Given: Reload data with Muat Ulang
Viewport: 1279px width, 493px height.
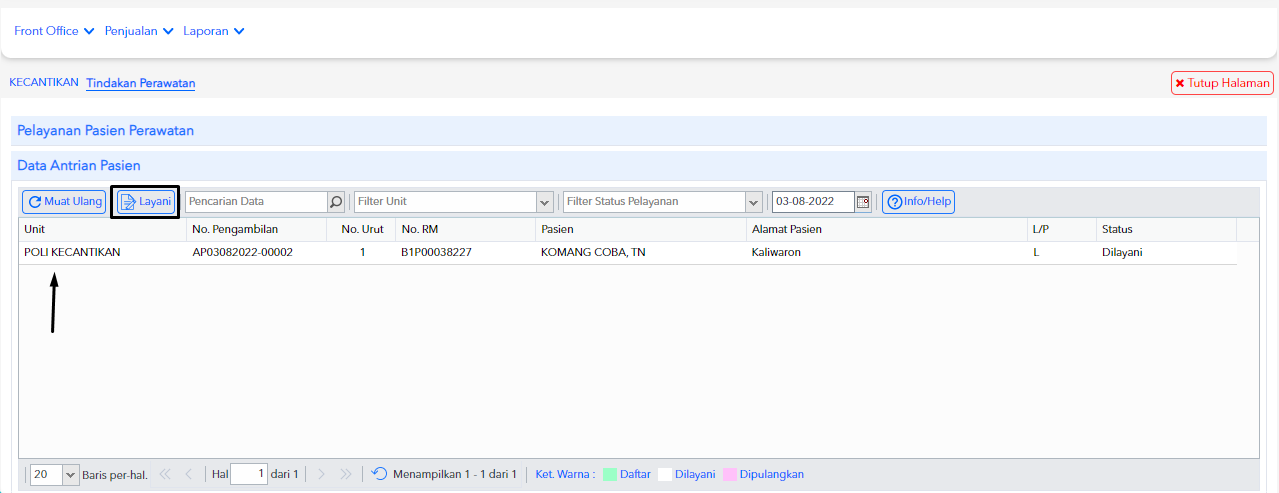Looking at the screenshot, I should point(64,202).
